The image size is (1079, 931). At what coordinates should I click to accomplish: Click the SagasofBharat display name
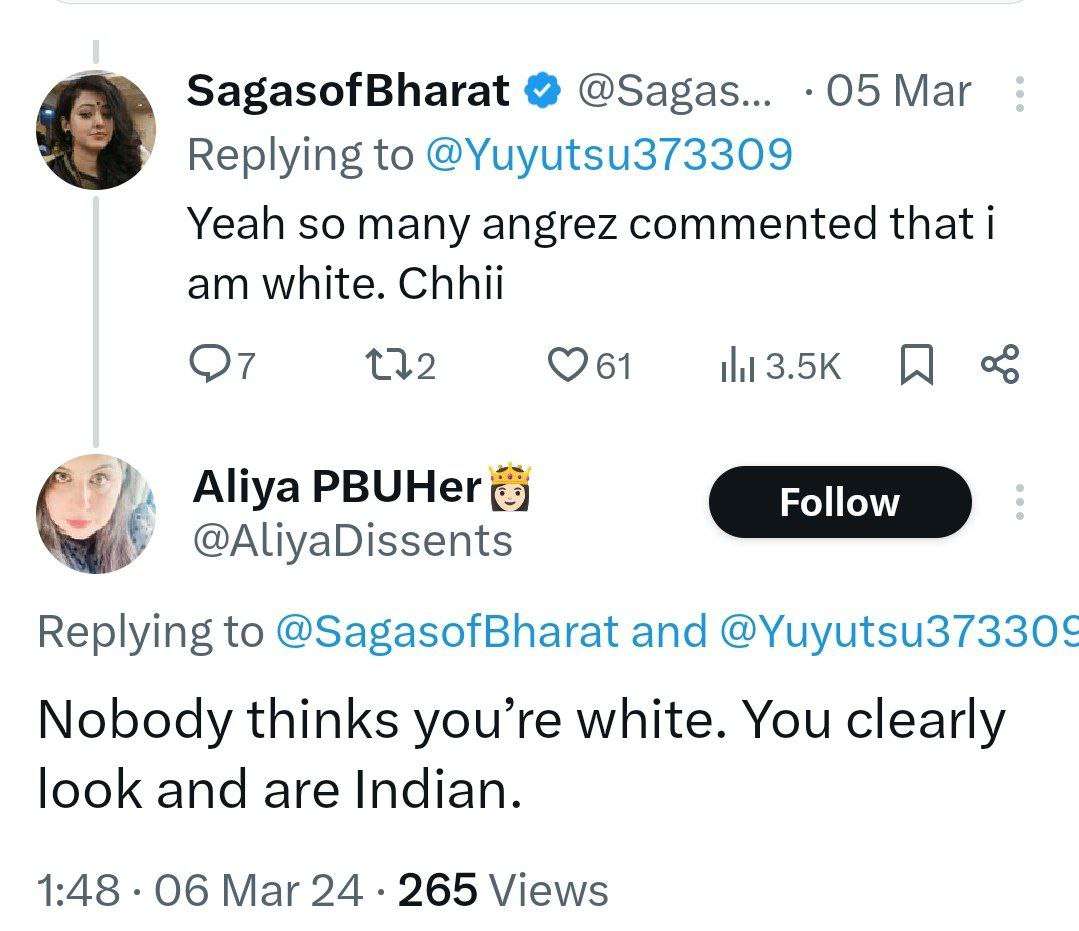coord(349,92)
